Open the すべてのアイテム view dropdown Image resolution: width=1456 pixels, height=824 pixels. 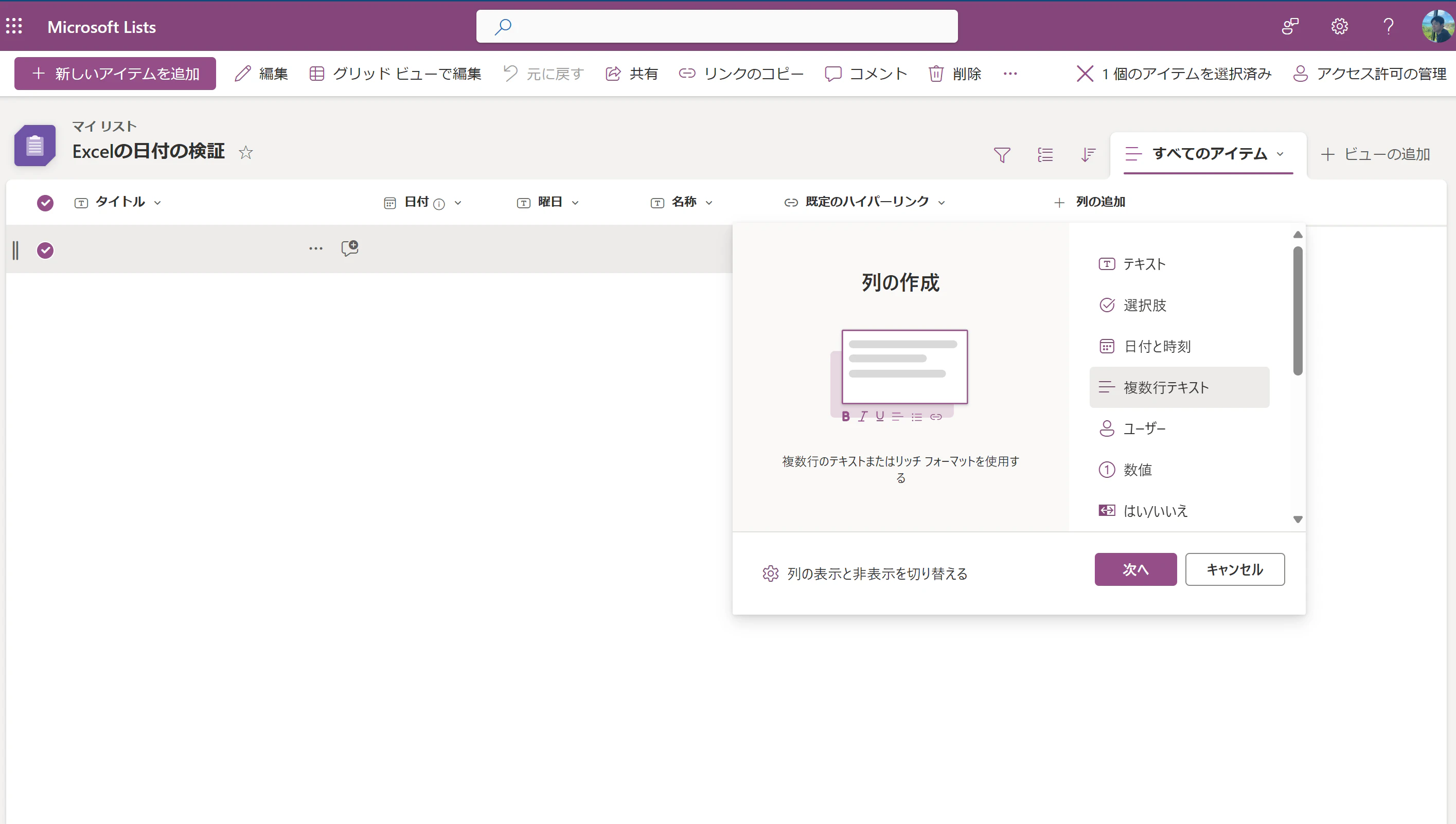(1280, 154)
